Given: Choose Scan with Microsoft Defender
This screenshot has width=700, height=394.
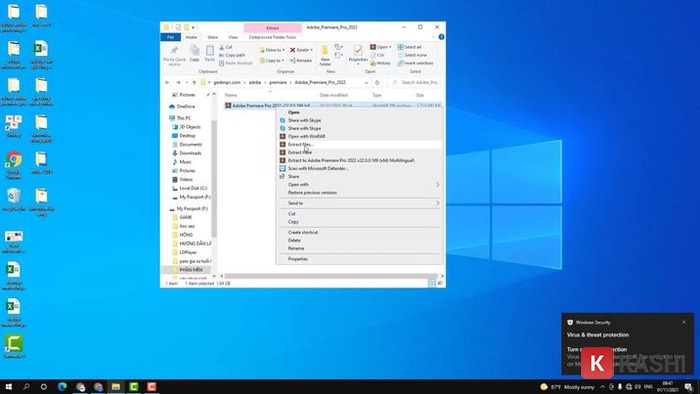Looking at the screenshot, I should [x=360, y=168].
